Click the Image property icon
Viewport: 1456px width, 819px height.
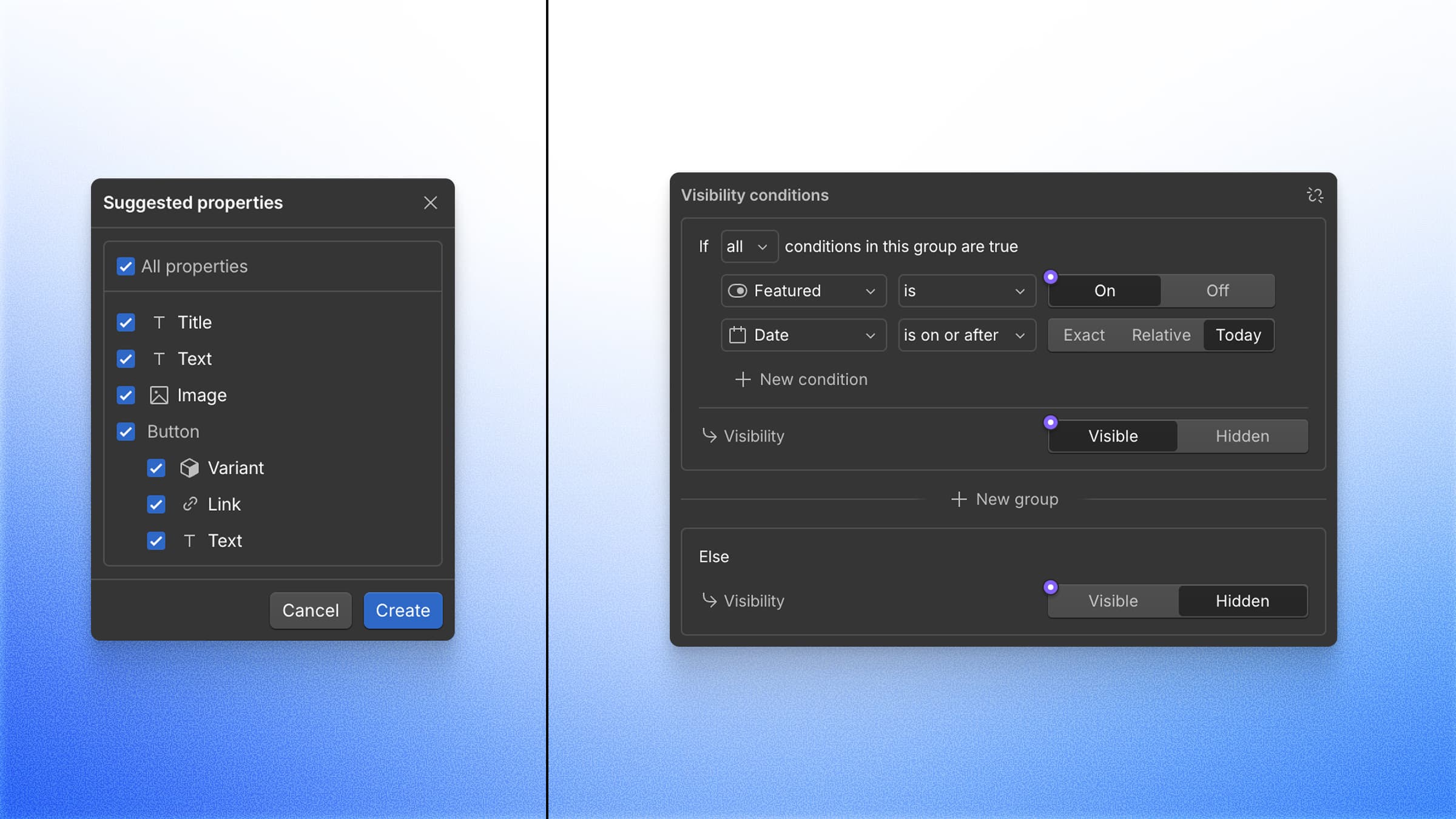pos(158,395)
